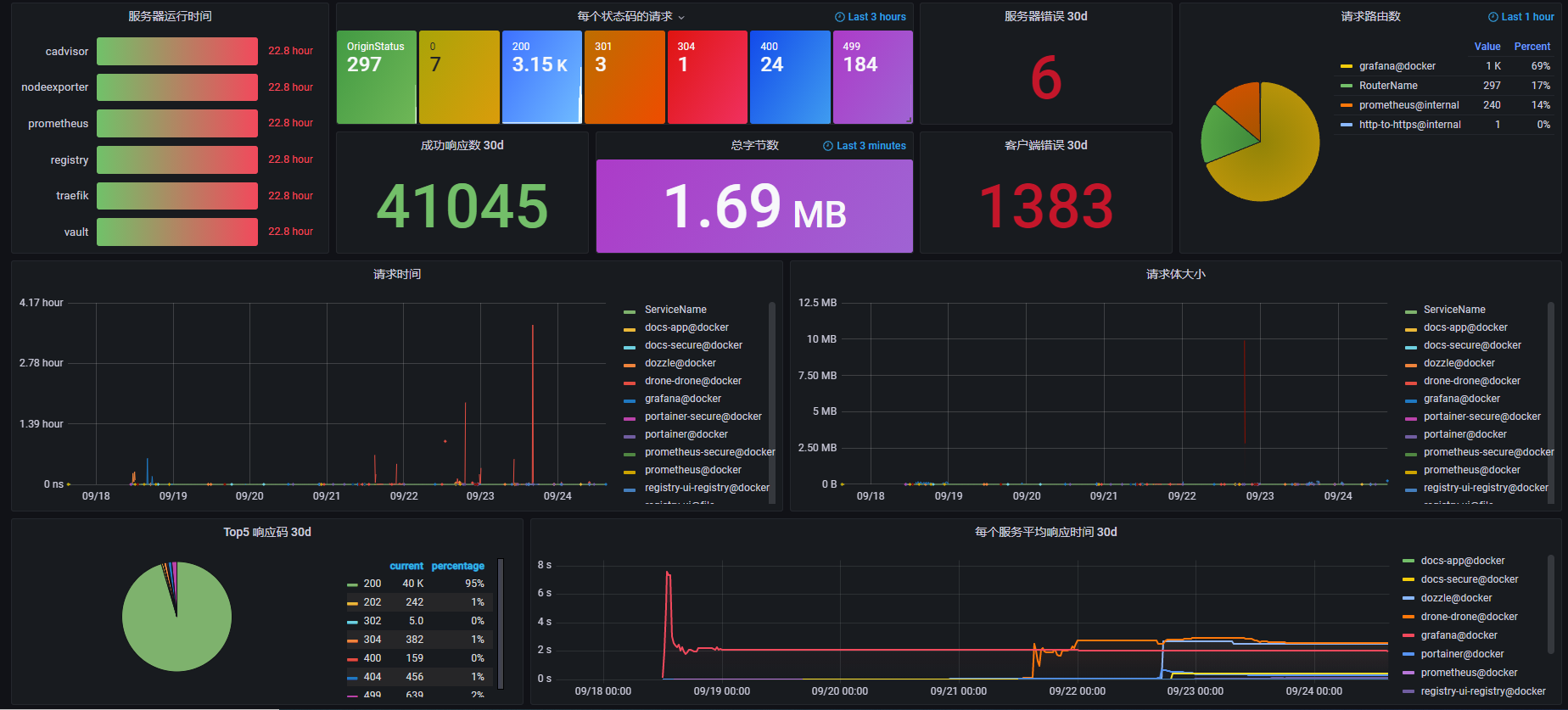The image size is (1568, 710).
Task: Click the 请求路由数 pie chart
Action: coord(1260,142)
